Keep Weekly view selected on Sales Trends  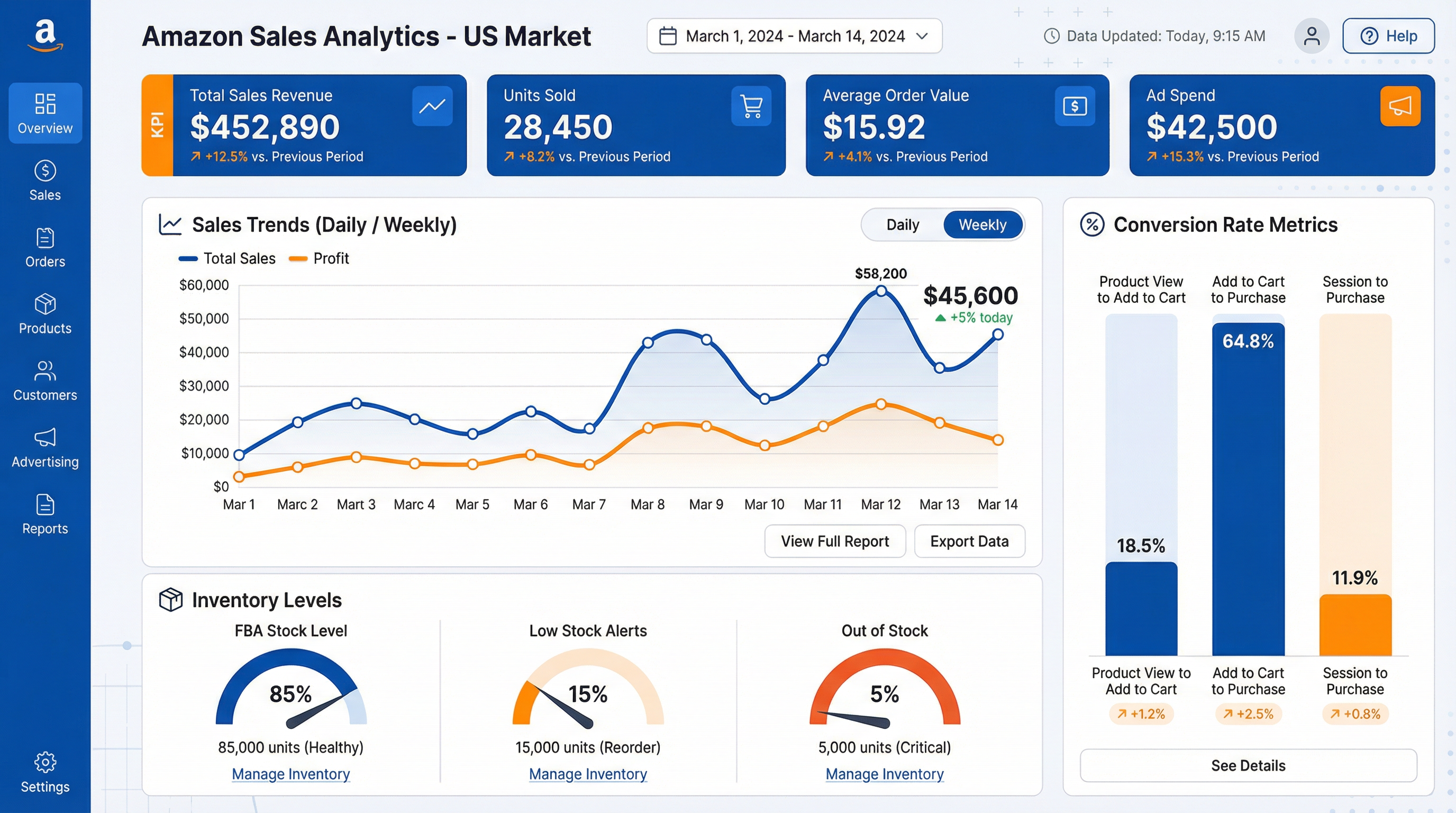(x=983, y=224)
